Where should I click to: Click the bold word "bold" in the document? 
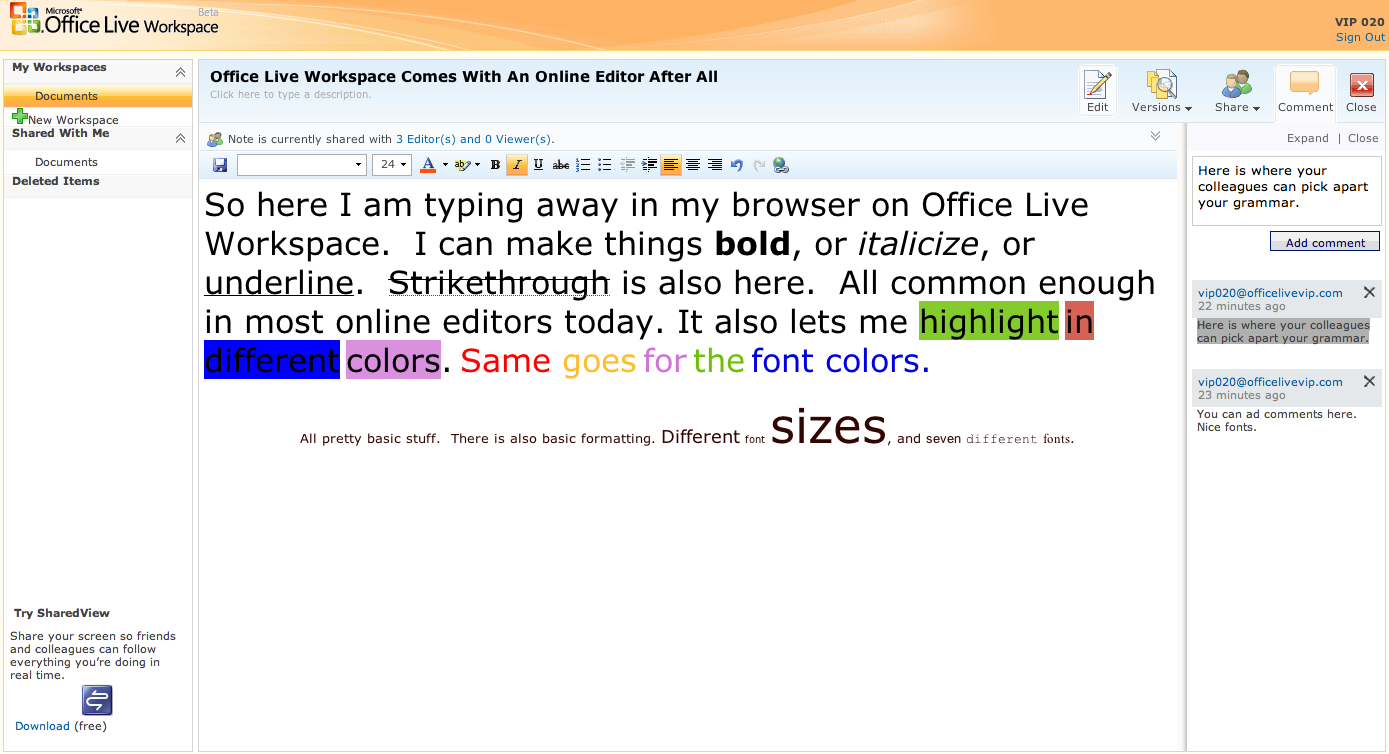pos(752,243)
